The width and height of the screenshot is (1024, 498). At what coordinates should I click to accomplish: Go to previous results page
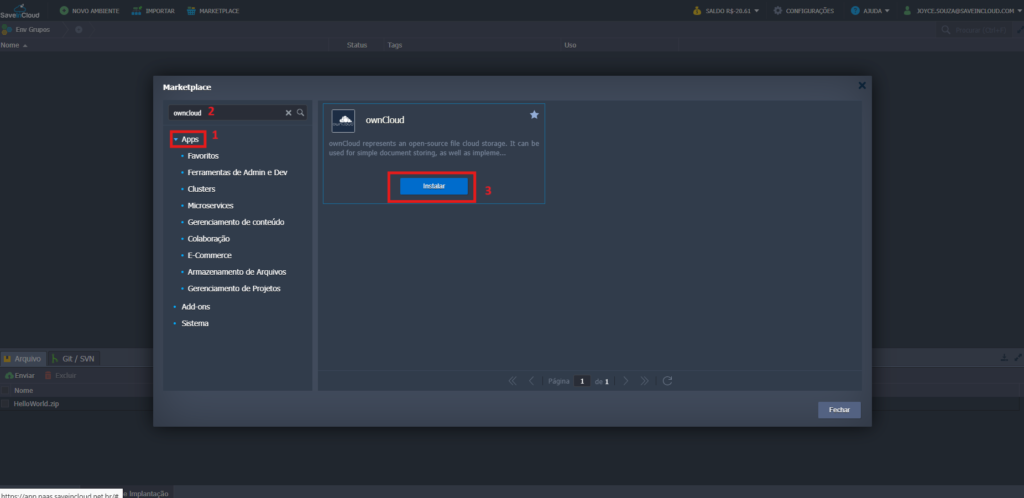(532, 381)
